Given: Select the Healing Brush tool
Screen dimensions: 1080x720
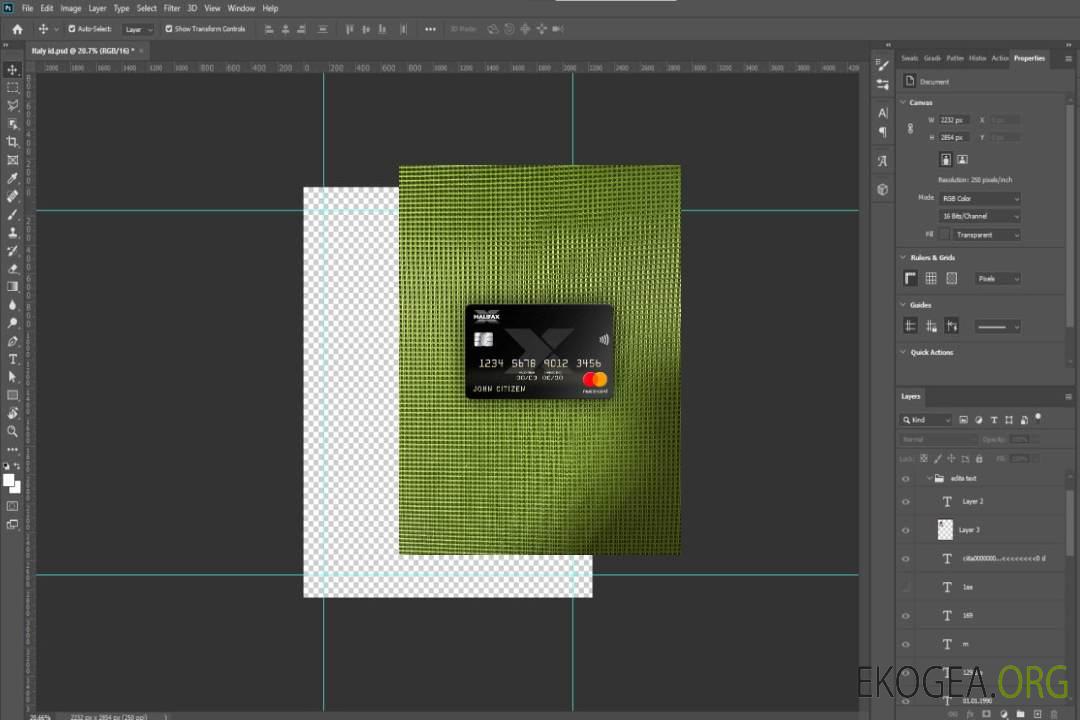Looking at the screenshot, I should (x=12, y=196).
